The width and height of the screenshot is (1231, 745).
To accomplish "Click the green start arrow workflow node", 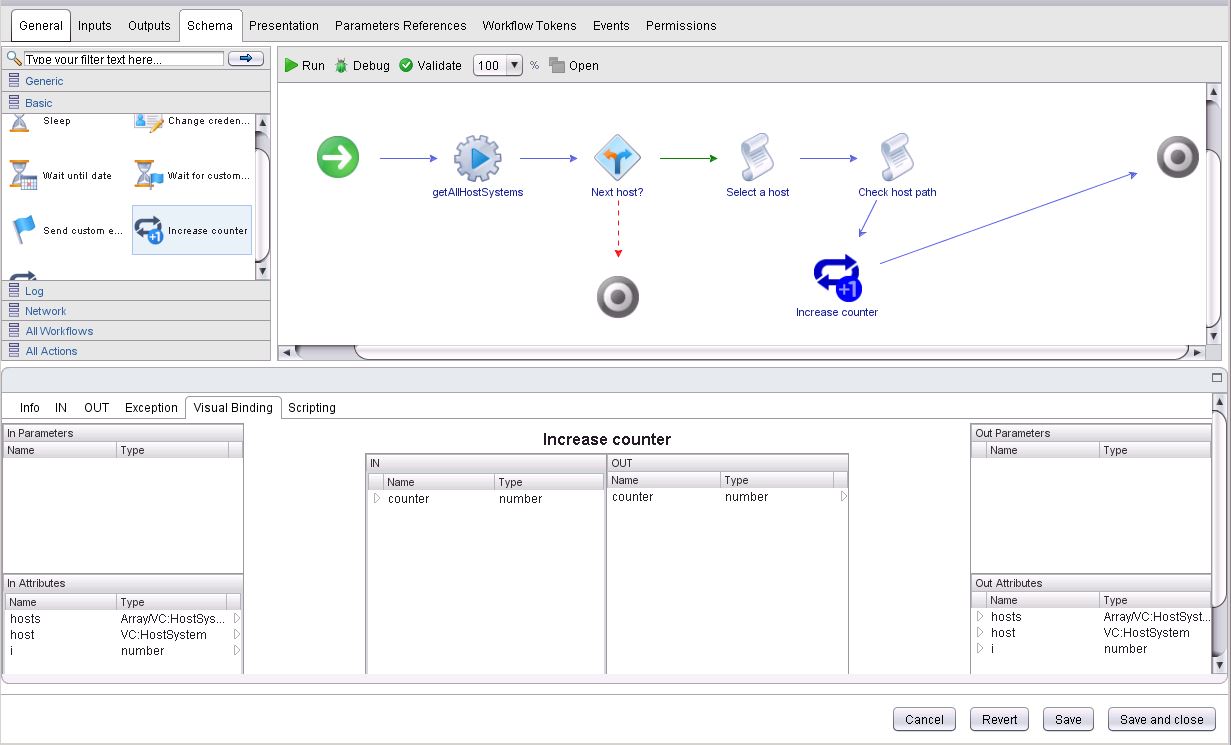I will 338,158.
